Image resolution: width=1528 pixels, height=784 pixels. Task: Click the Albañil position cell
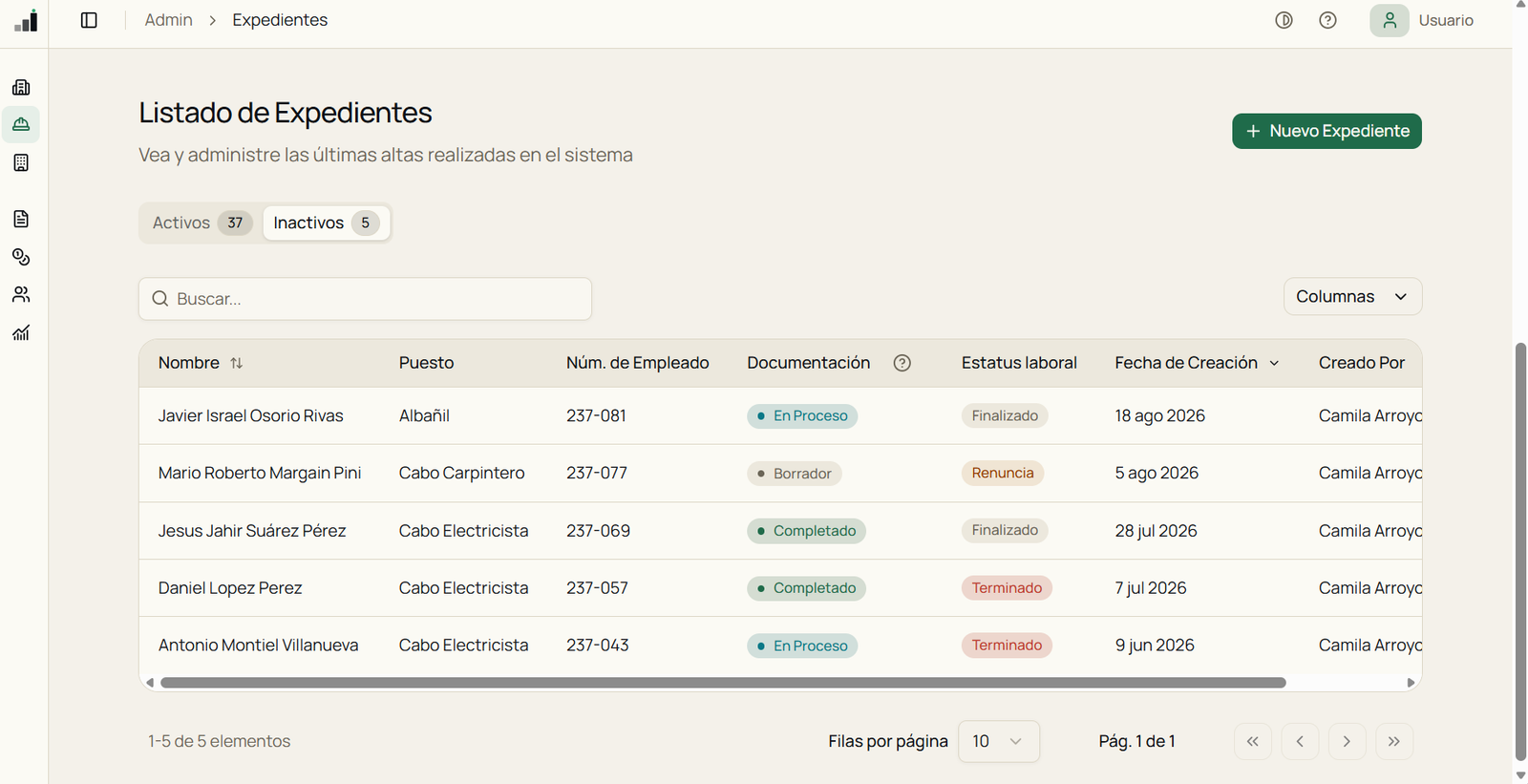pyautogui.click(x=424, y=415)
